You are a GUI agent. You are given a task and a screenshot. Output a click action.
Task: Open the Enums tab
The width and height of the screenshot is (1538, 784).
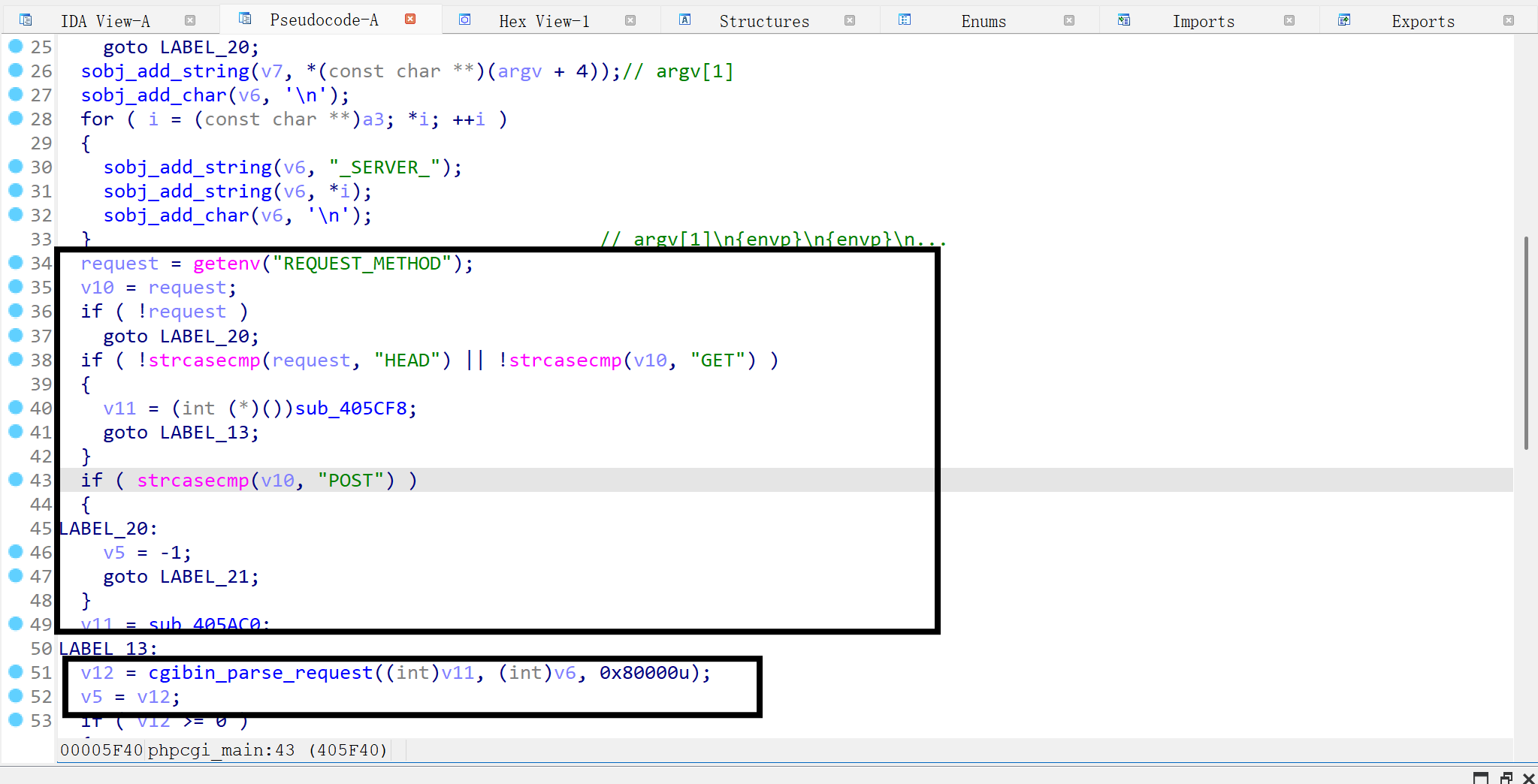click(x=984, y=21)
